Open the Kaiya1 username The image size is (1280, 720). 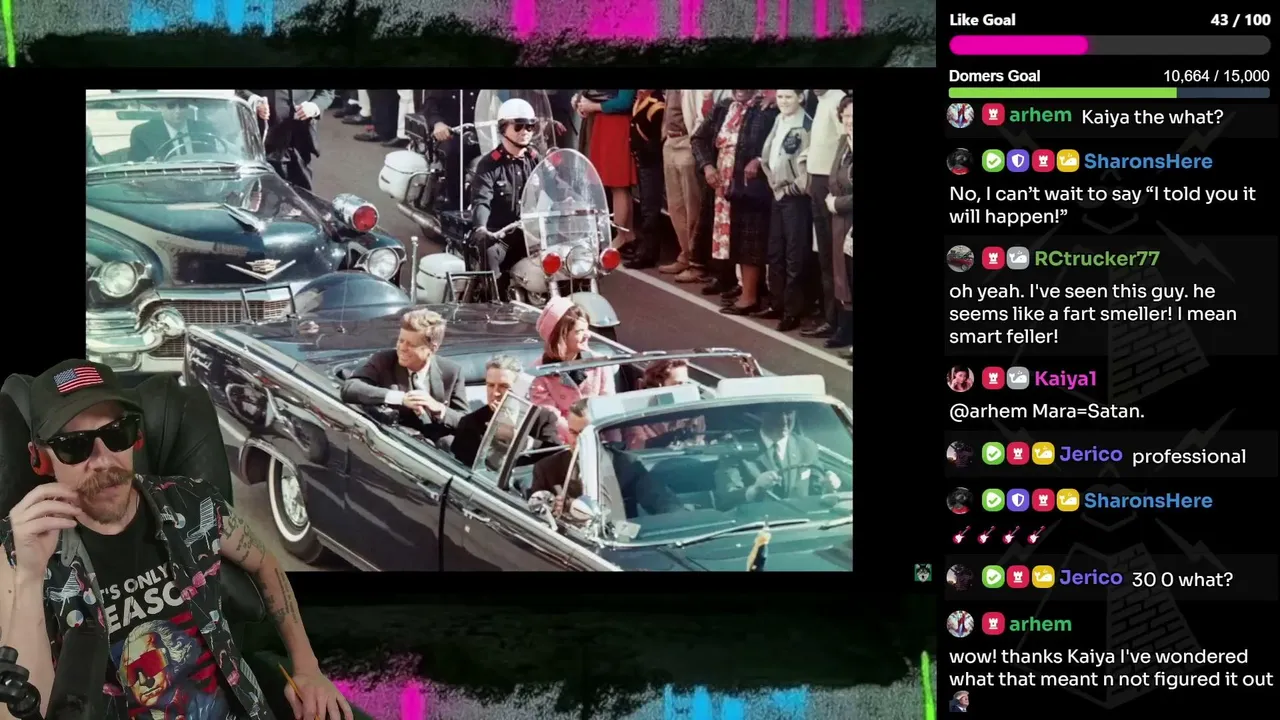[x=1065, y=378]
